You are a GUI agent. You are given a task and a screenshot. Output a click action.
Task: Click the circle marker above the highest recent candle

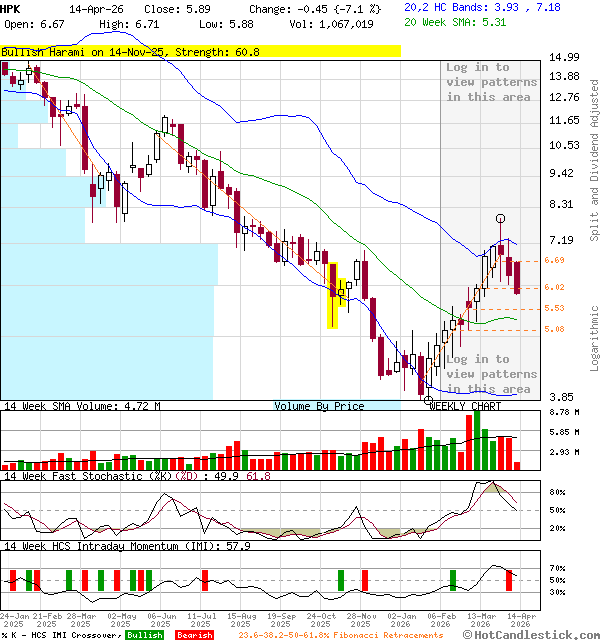pyautogui.click(x=500, y=218)
